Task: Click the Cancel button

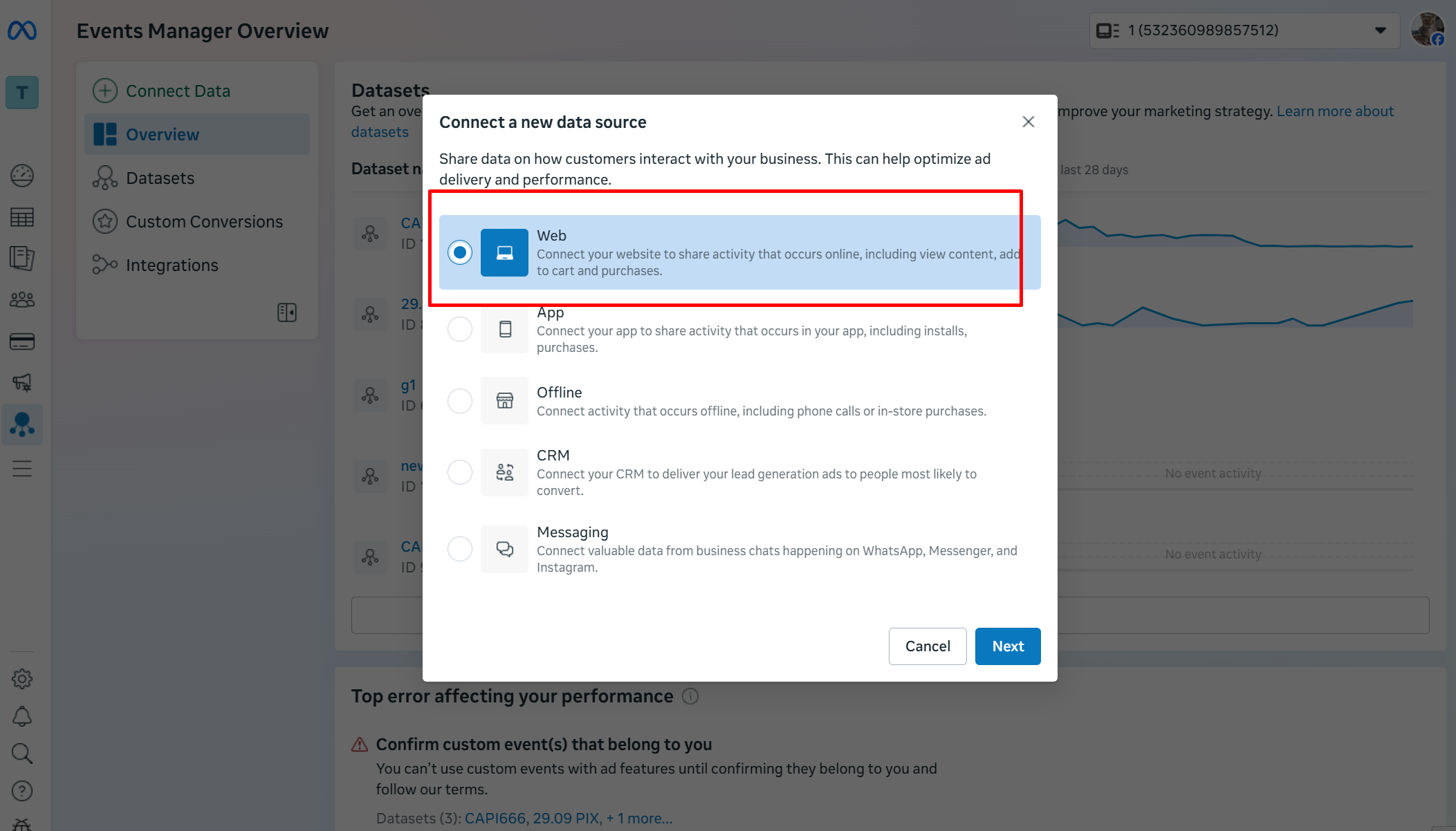Action: [928, 646]
